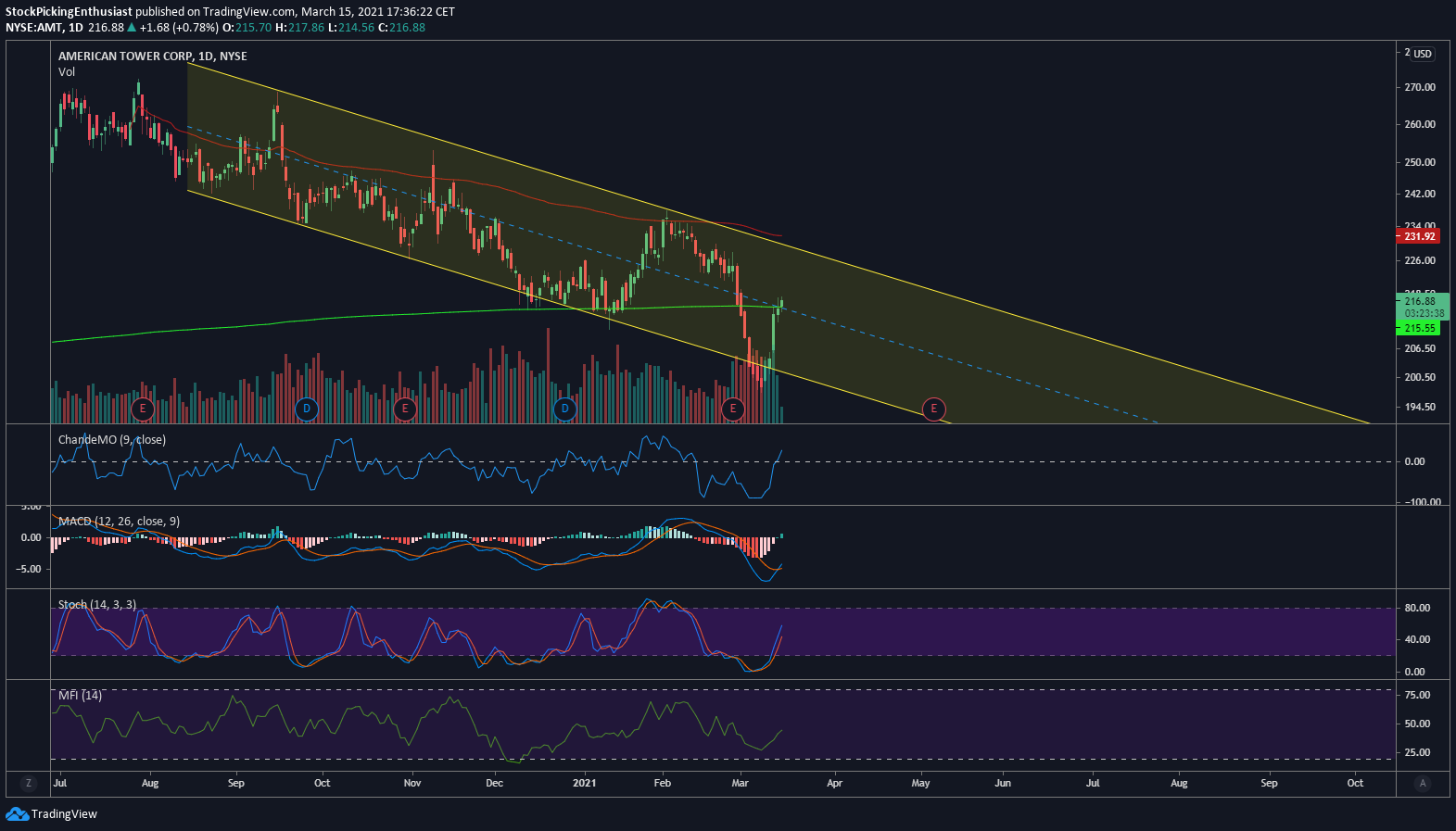Click the Vol indicator label
Image resolution: width=1456 pixels, height=831 pixels.
[67, 72]
